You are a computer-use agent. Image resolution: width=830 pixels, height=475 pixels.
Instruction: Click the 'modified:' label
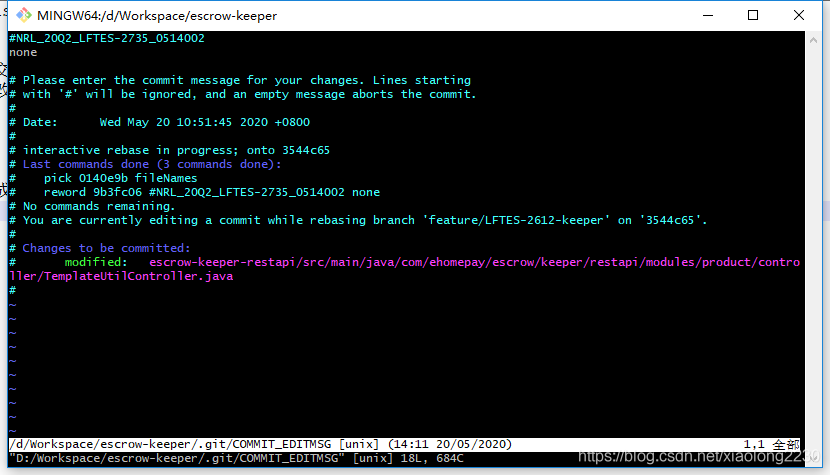(96, 262)
